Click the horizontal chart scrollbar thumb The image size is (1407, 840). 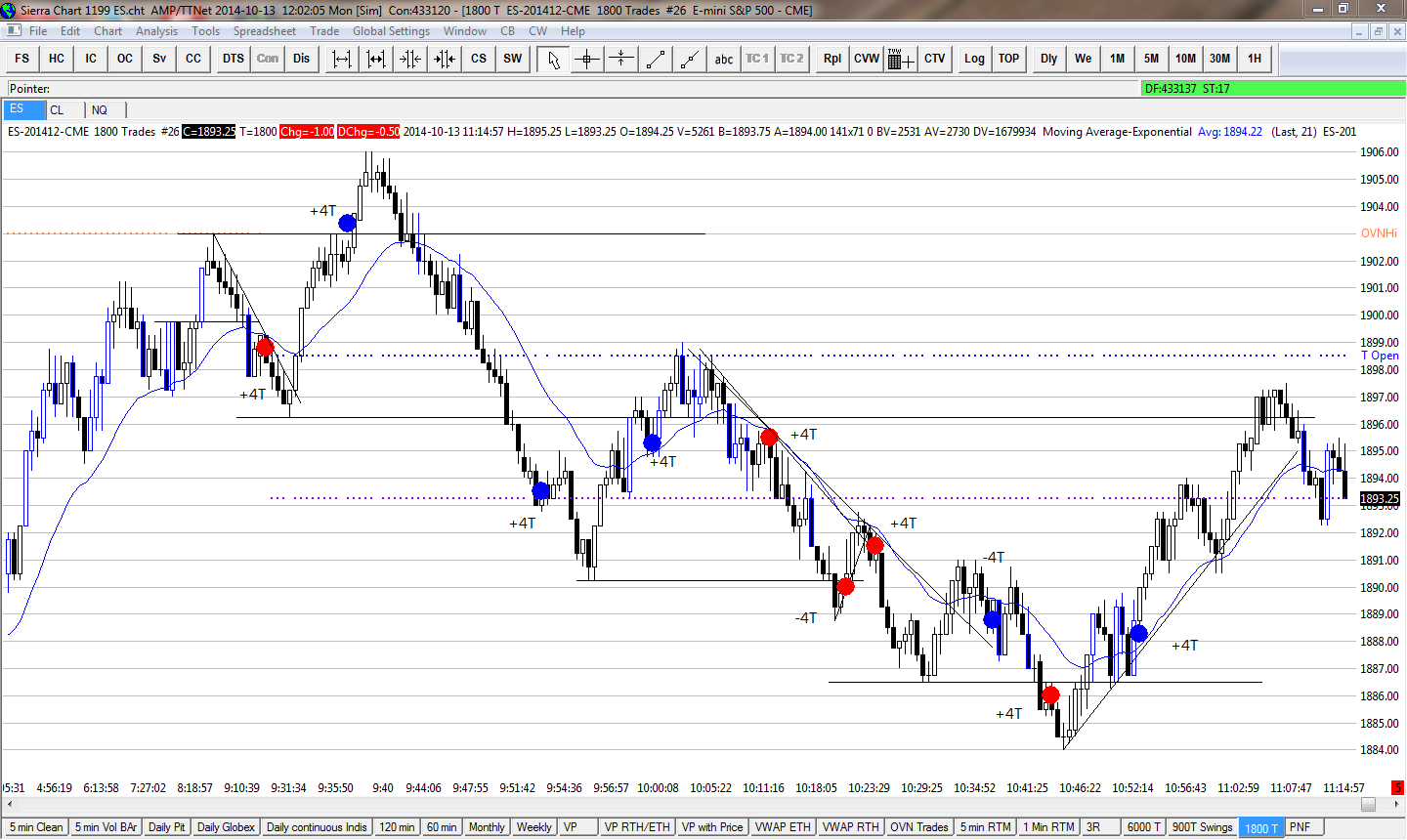[1368, 804]
